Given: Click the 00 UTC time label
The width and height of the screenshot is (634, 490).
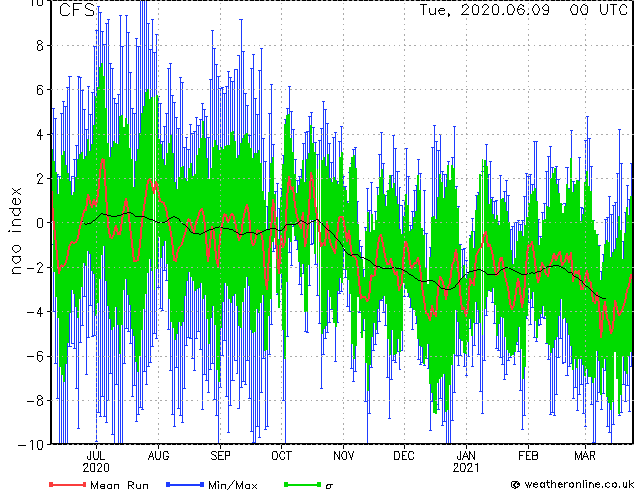Looking at the screenshot, I should point(598,10).
